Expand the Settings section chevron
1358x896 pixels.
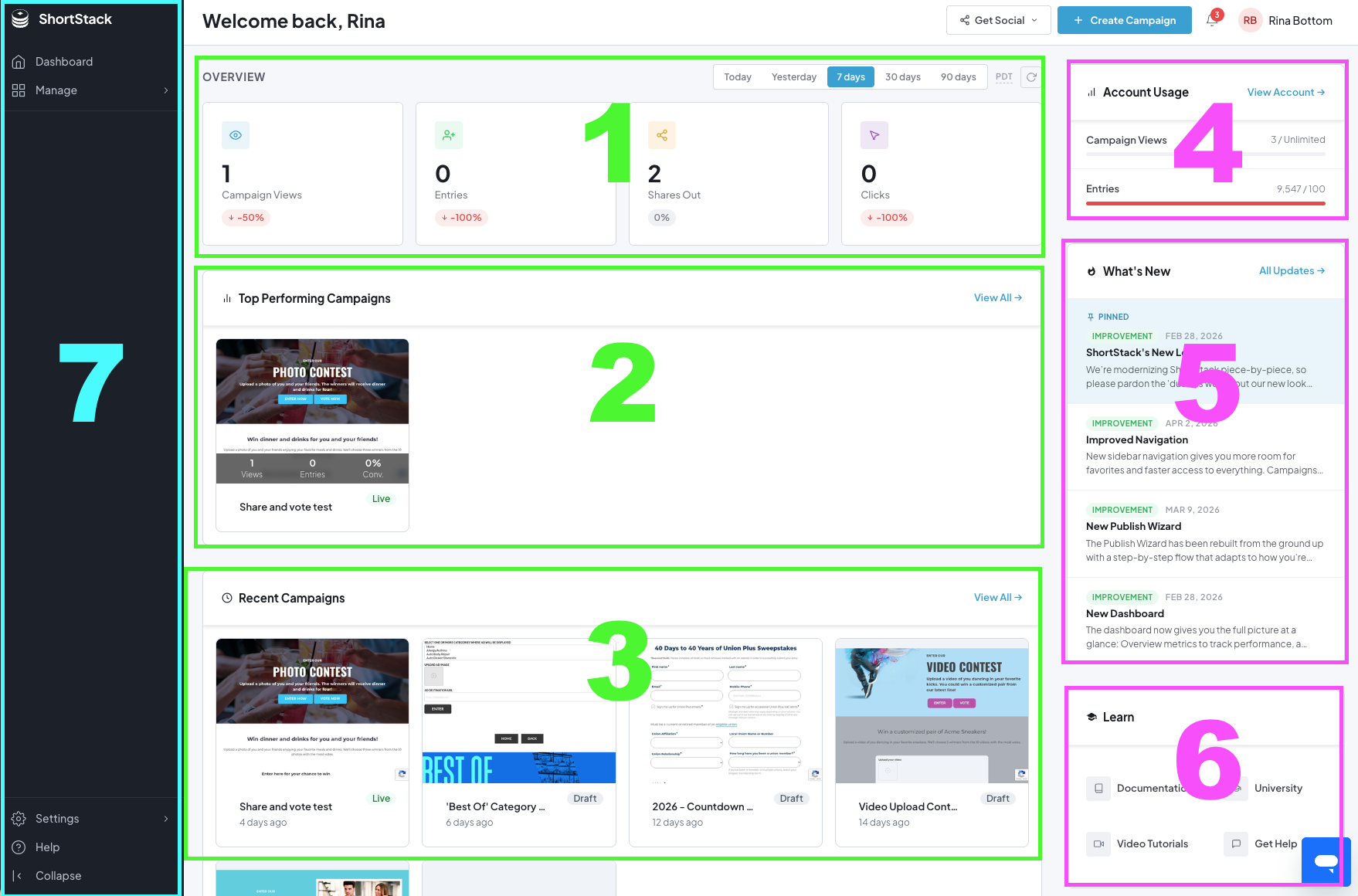pyautogui.click(x=165, y=818)
